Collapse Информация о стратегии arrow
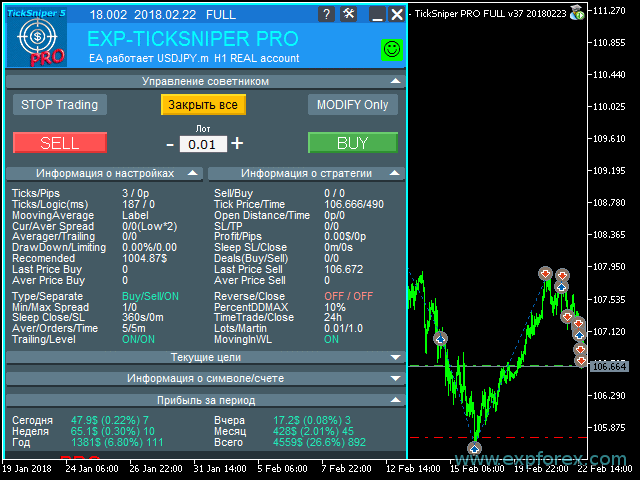The height and width of the screenshot is (480, 640). [394, 173]
